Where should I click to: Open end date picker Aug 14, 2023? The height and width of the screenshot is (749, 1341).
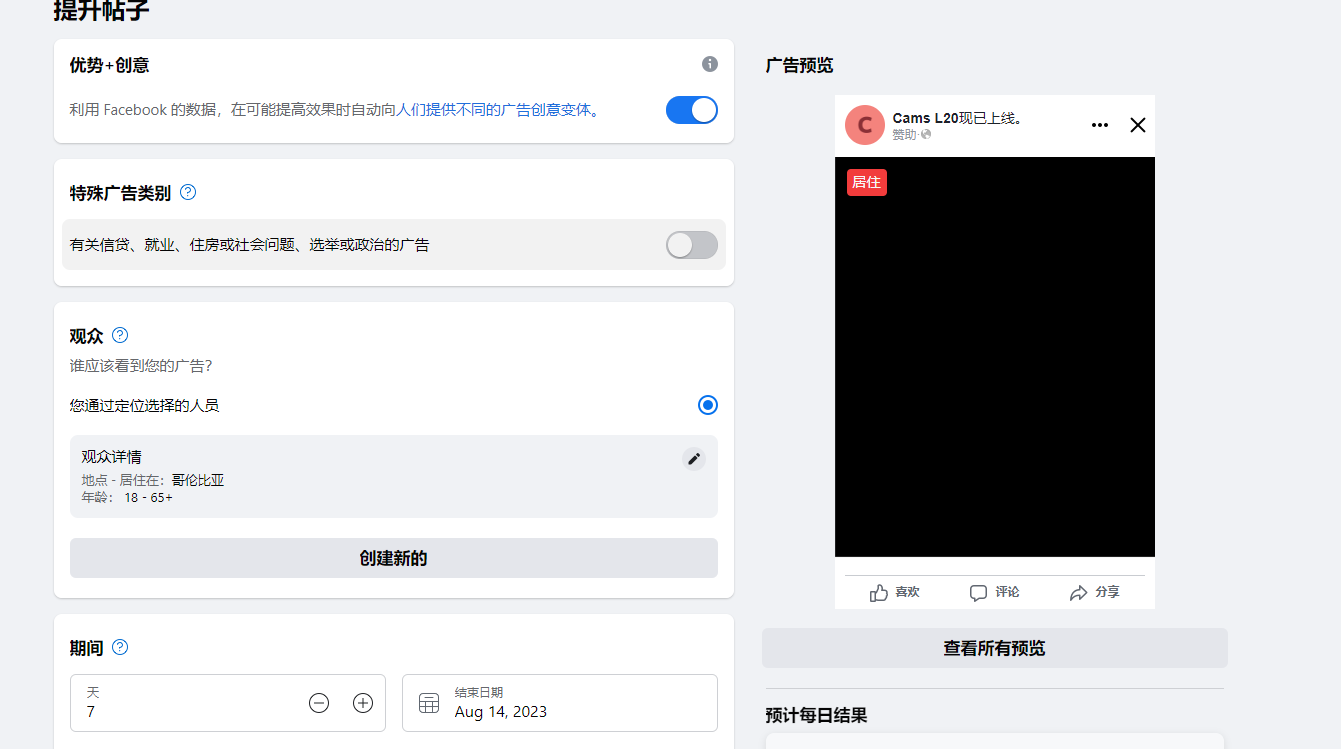[560, 703]
